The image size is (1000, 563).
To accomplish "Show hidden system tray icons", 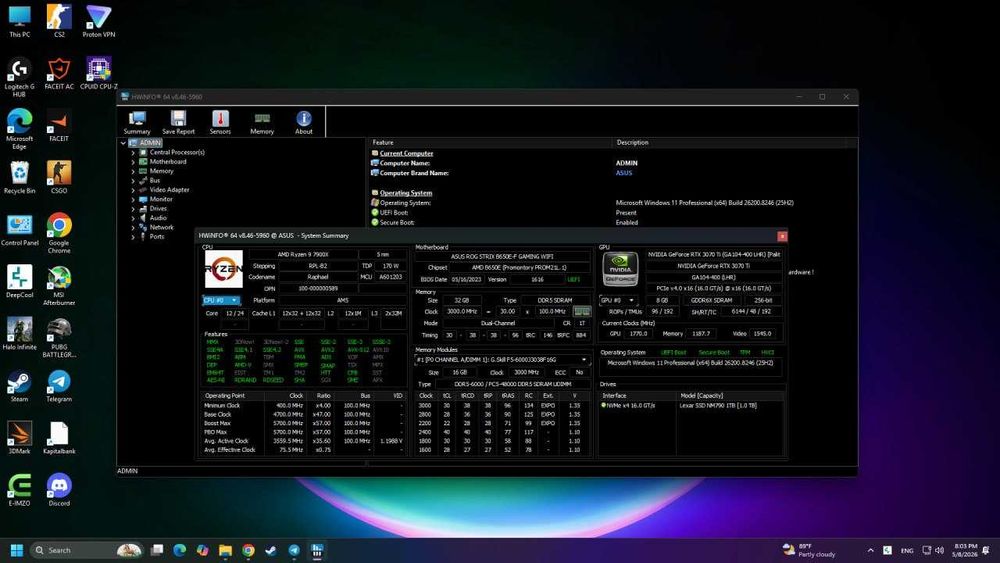I will tap(871, 550).
